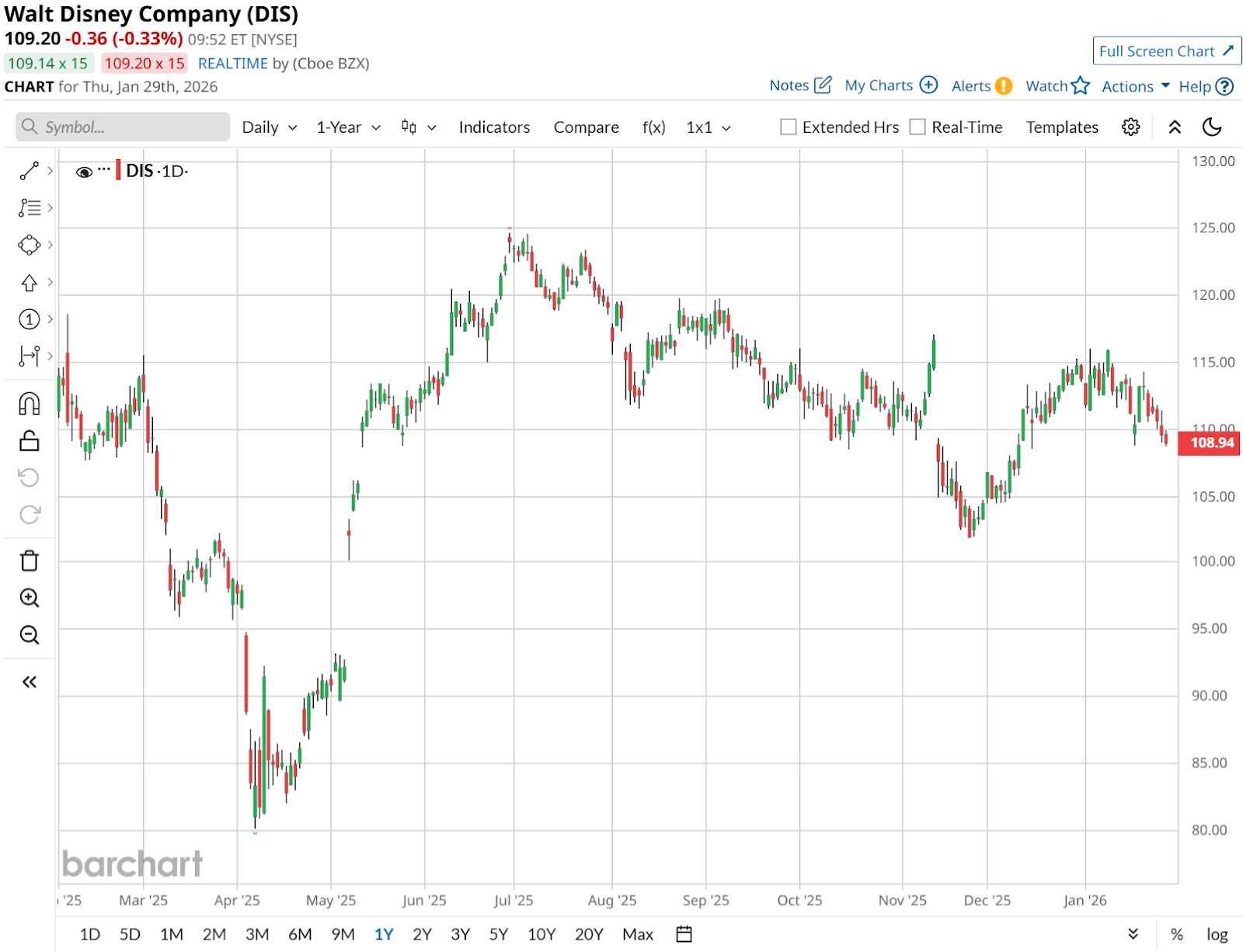Enable the Extended Hrs checkbox
The width and height of the screenshot is (1243, 952).
pos(789,127)
